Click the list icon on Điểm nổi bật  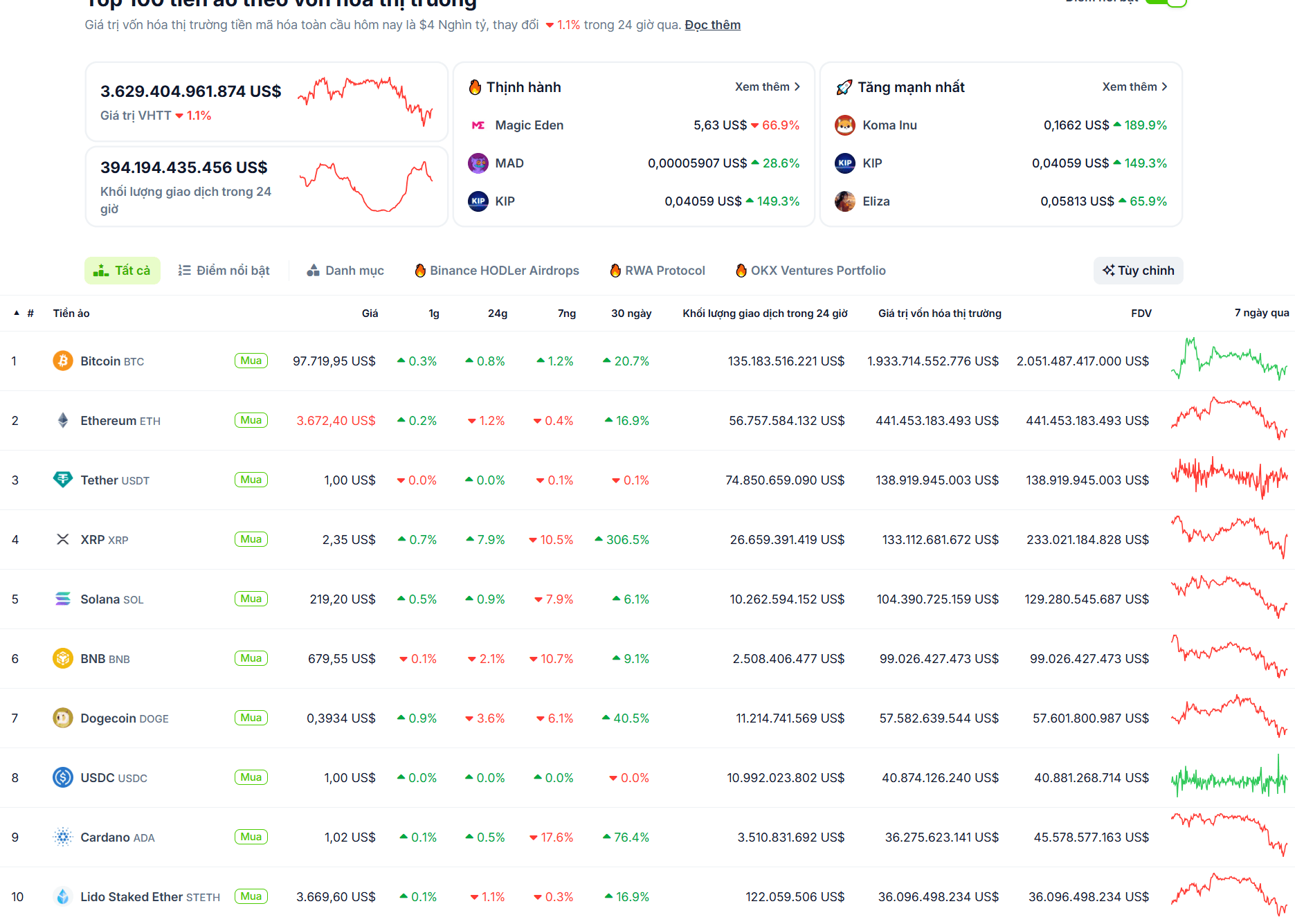184,271
